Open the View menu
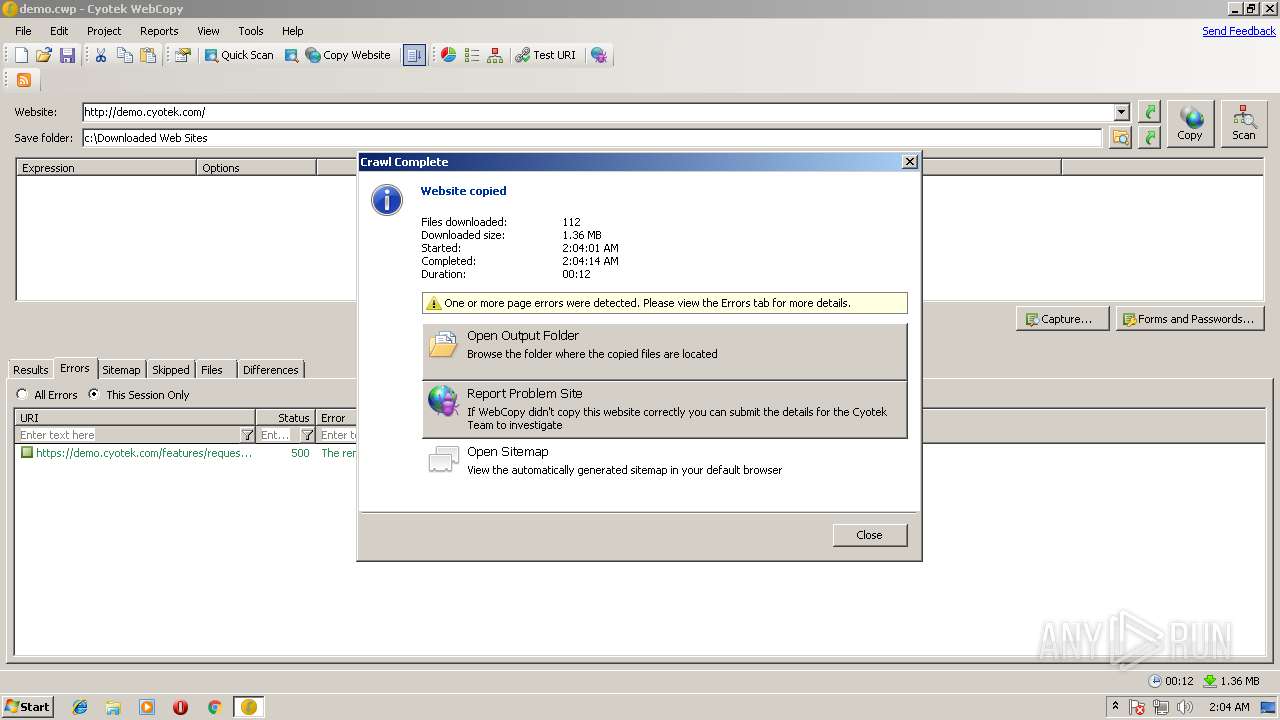This screenshot has height=720, width=1280. coord(208,31)
